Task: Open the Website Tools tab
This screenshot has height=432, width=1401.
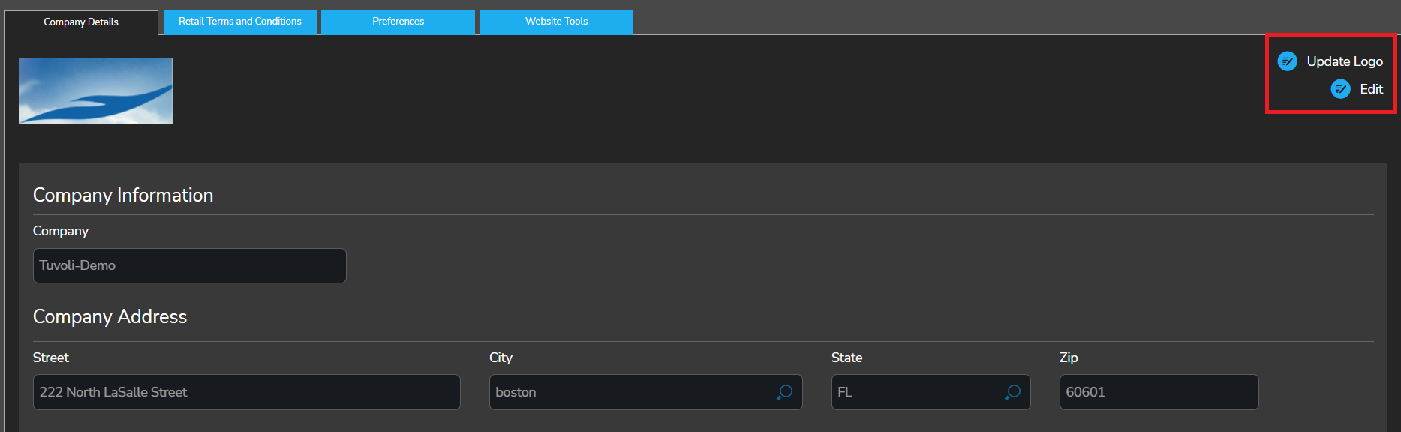Action: 556,22
